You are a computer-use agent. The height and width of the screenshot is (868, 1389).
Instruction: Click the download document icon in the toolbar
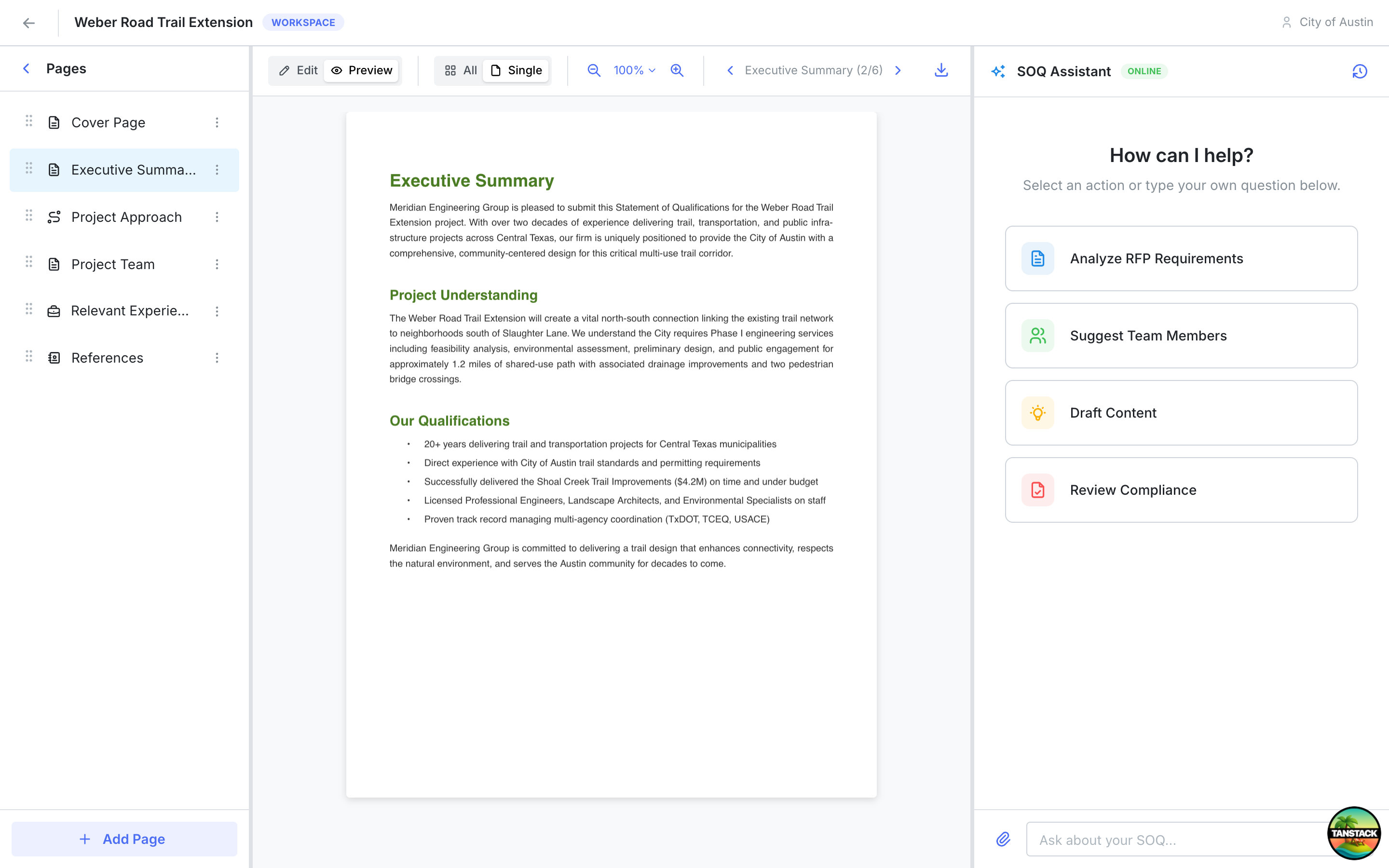941,70
